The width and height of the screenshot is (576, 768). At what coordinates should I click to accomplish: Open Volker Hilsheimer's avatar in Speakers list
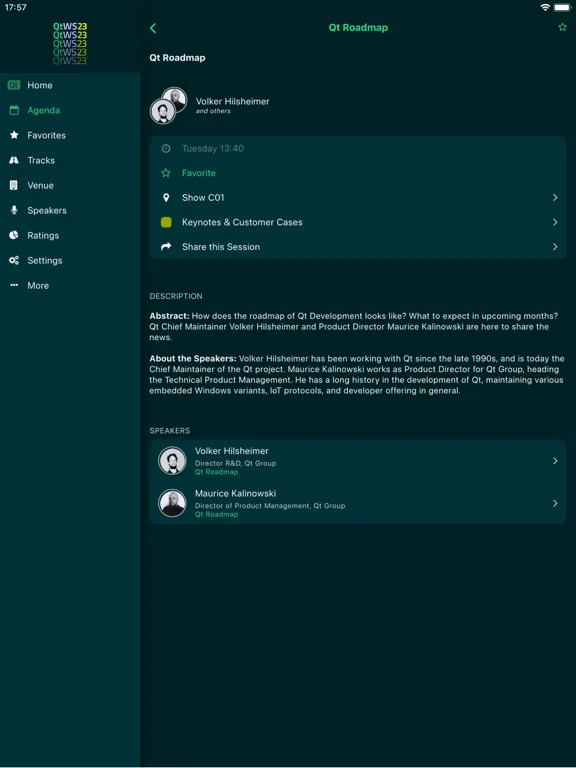[x=172, y=461]
